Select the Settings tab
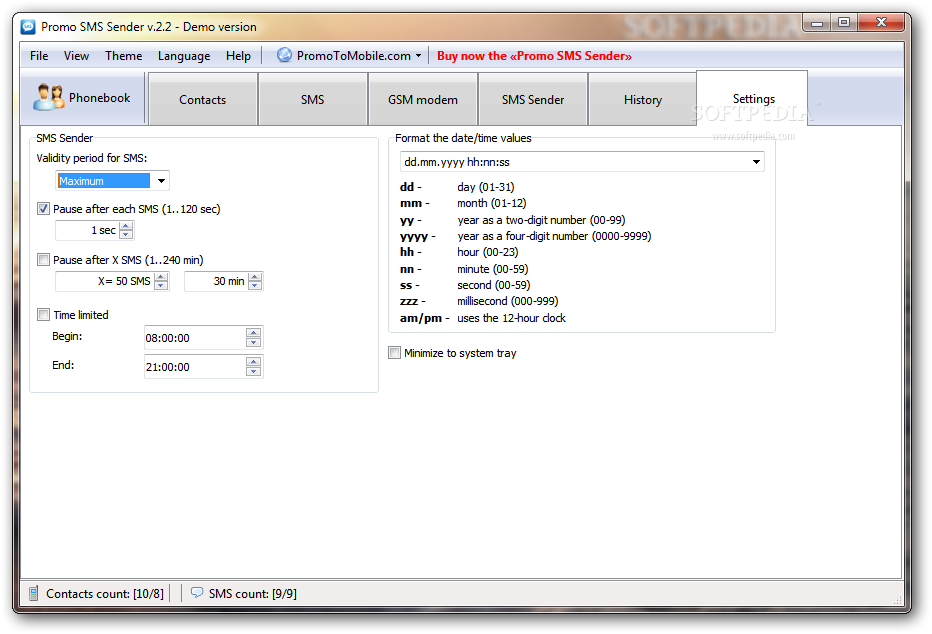The height and width of the screenshot is (634, 932). 754,99
